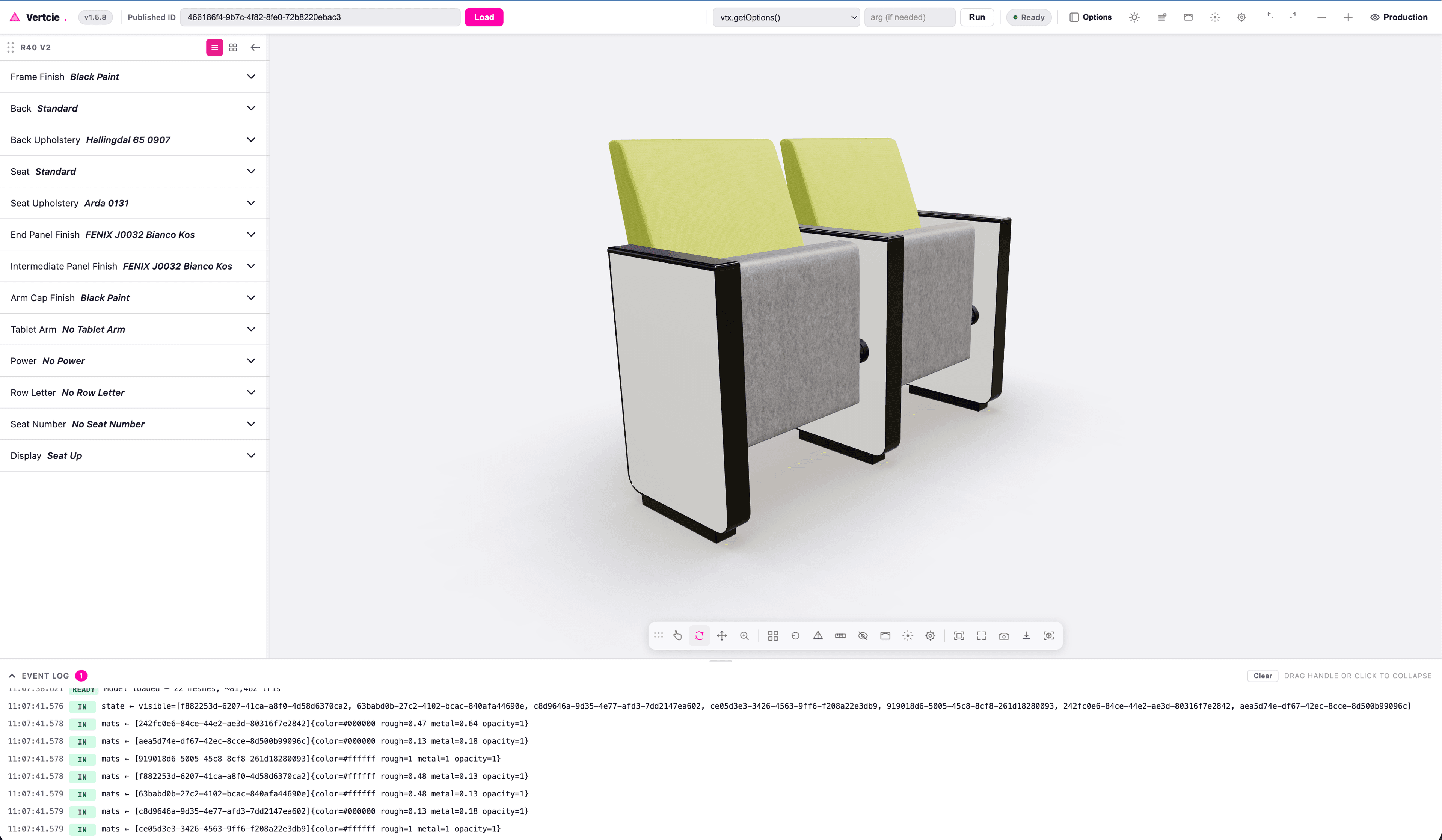The height and width of the screenshot is (840, 1442).
Task: Click the arg (if needed) field
Action: point(910,17)
